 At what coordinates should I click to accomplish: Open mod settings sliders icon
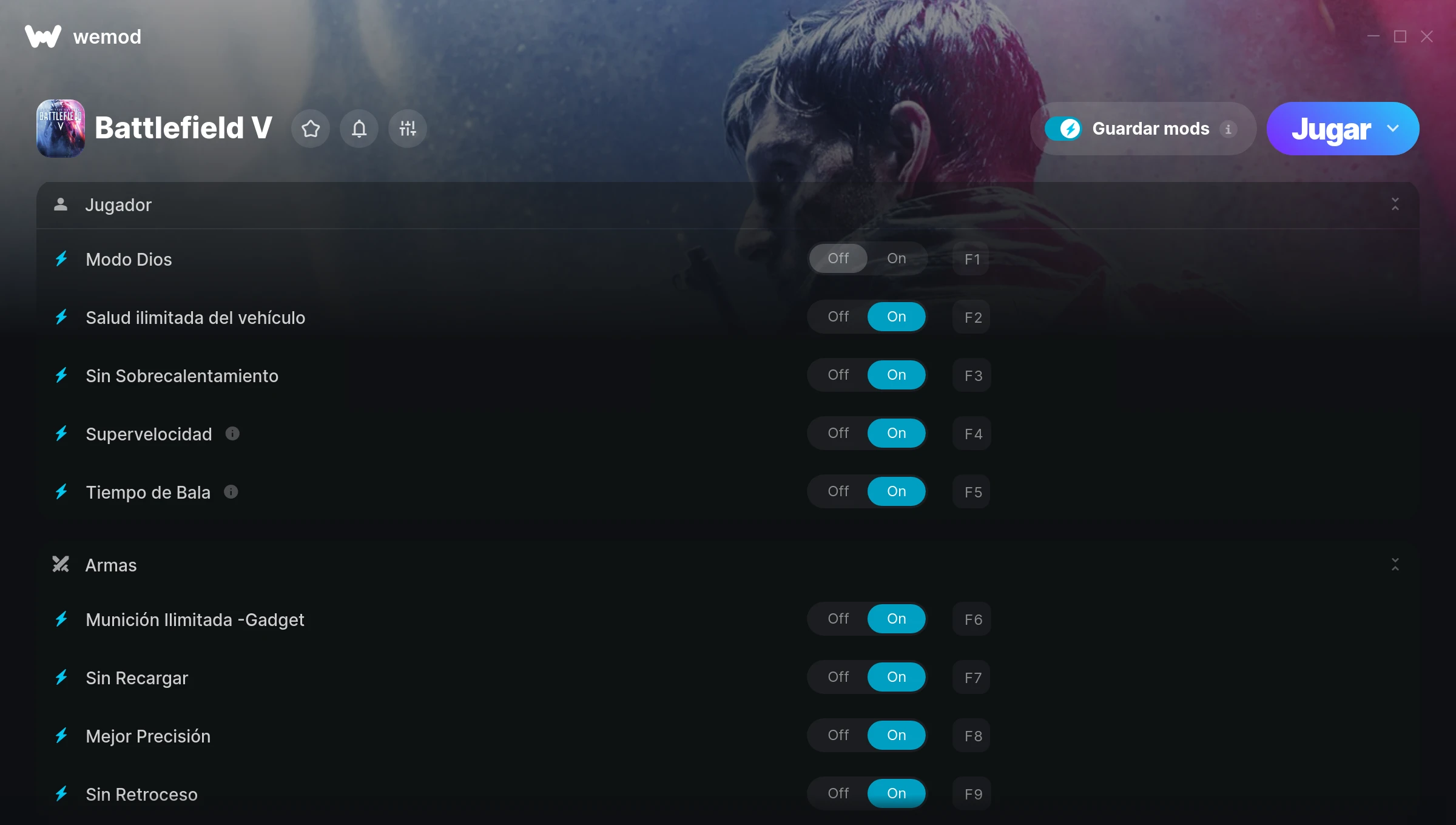coord(408,129)
